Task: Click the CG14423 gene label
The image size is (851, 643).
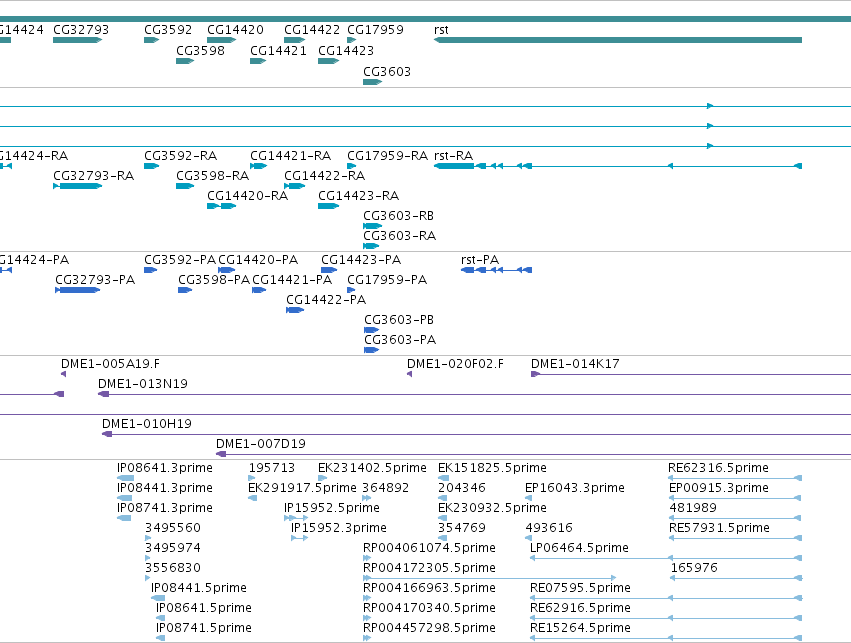Action: pos(346,51)
